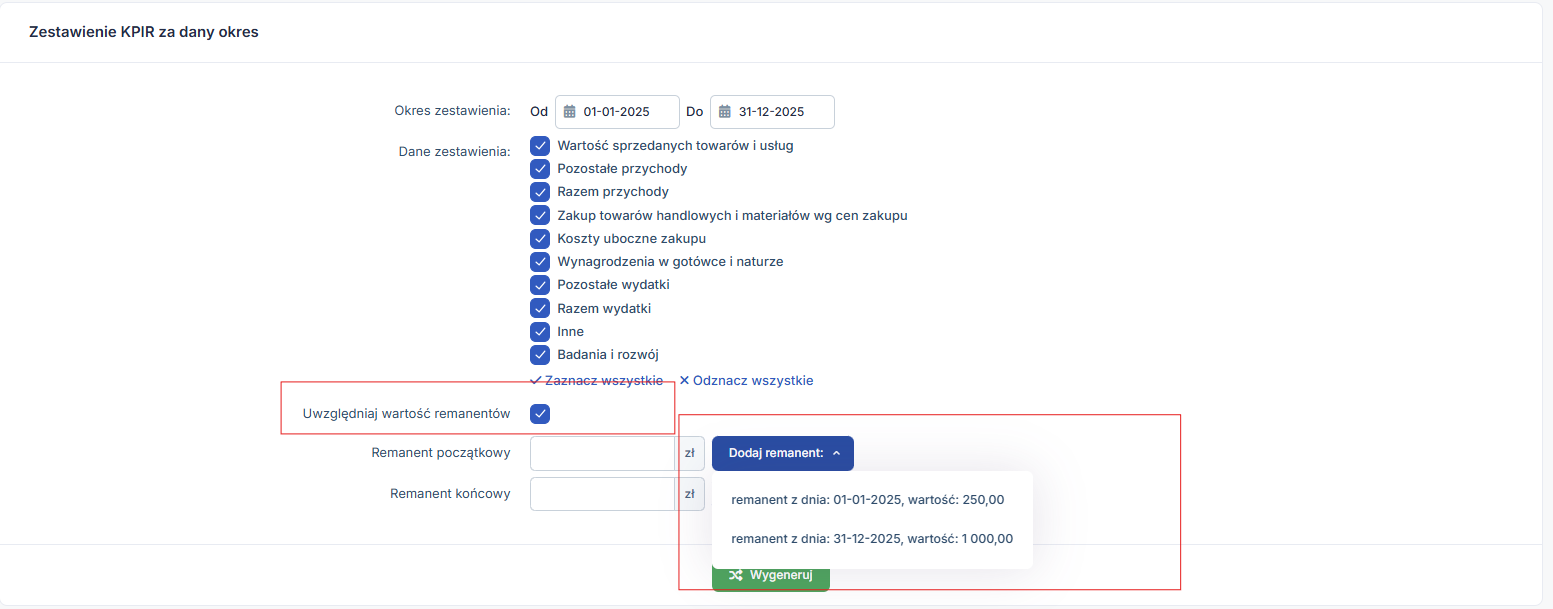
Task: Toggle the Pozostałe przychody checkbox
Action: pos(540,169)
